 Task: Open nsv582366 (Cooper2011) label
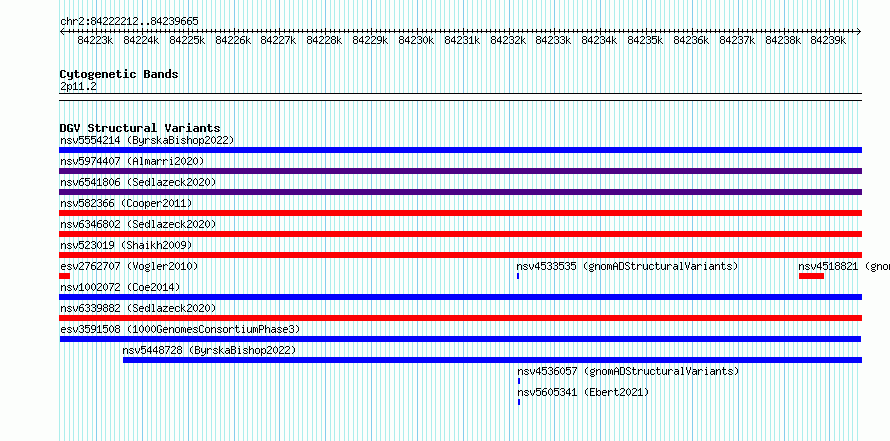pos(126,203)
